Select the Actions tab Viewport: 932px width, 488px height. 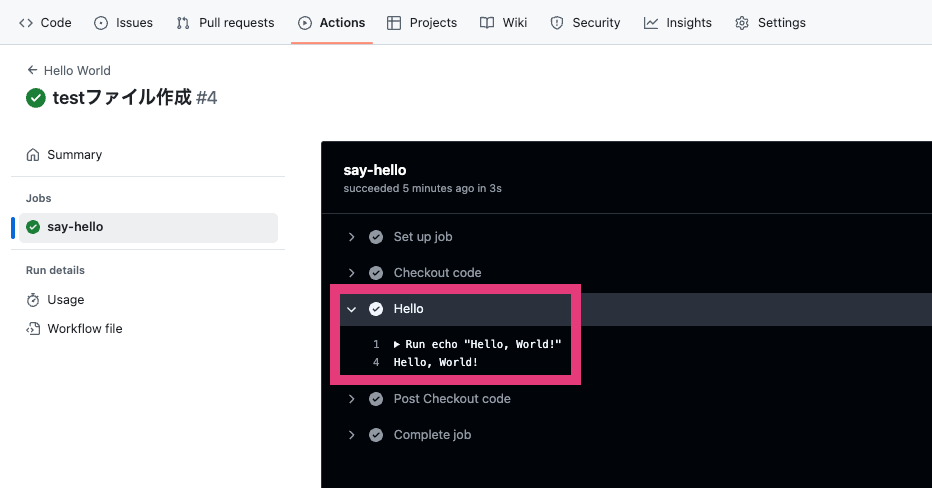[x=332, y=23]
